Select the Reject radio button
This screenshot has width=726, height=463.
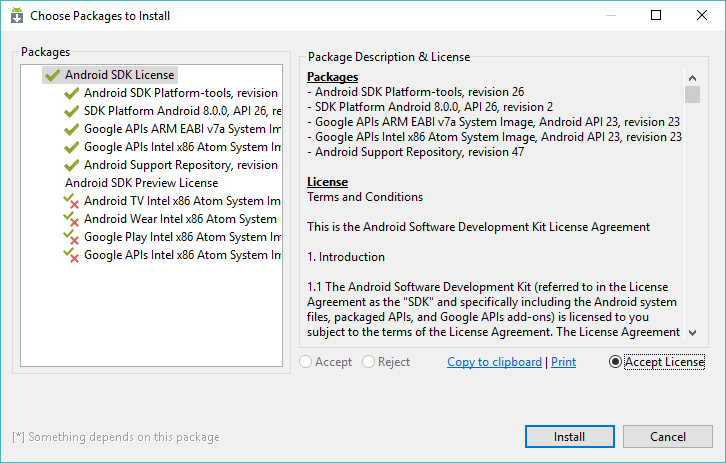point(369,362)
